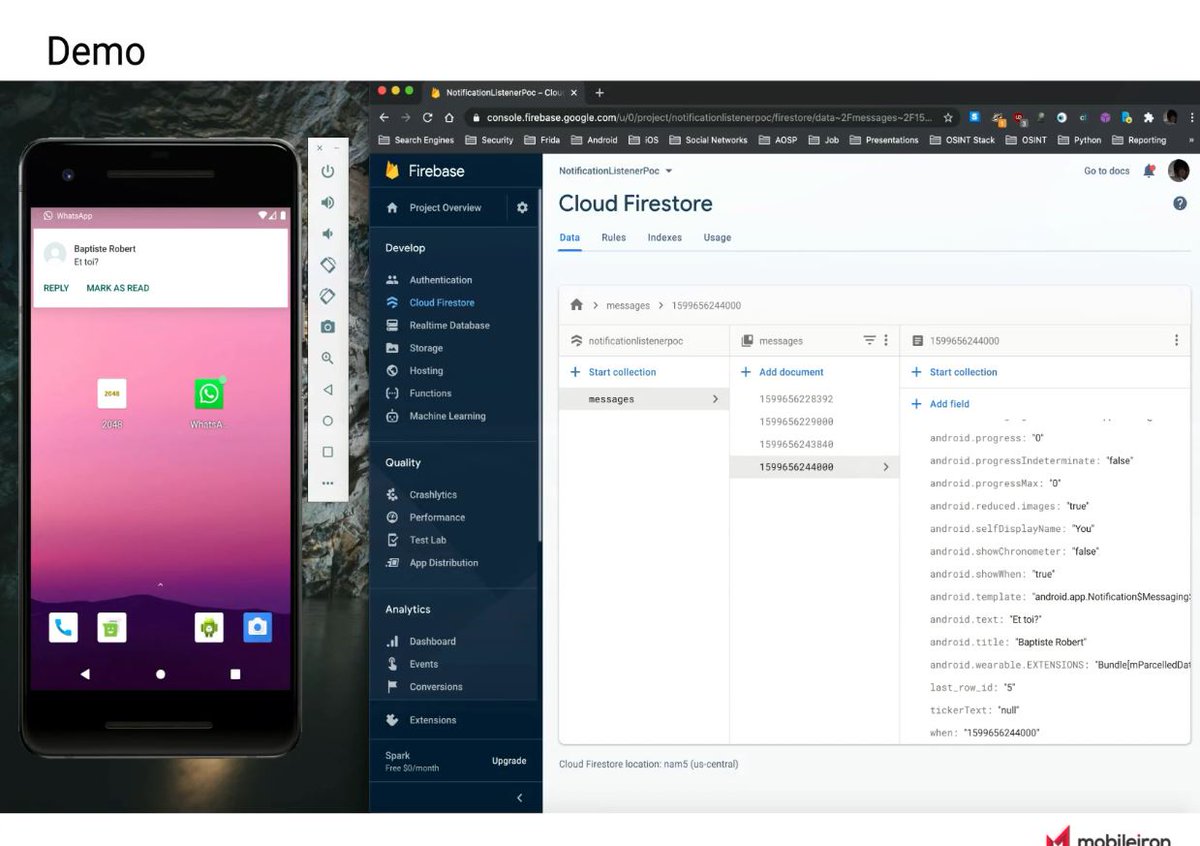The width and height of the screenshot is (1200, 846).
Task: Select document 1599656228392
Action: [x=796, y=399]
